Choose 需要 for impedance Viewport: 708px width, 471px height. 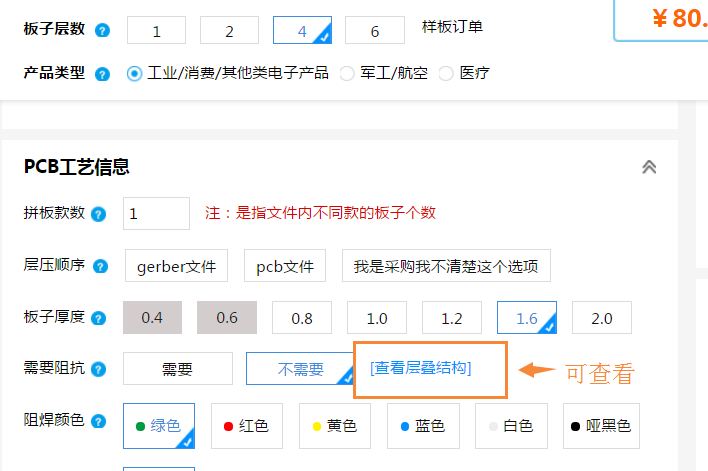point(177,369)
